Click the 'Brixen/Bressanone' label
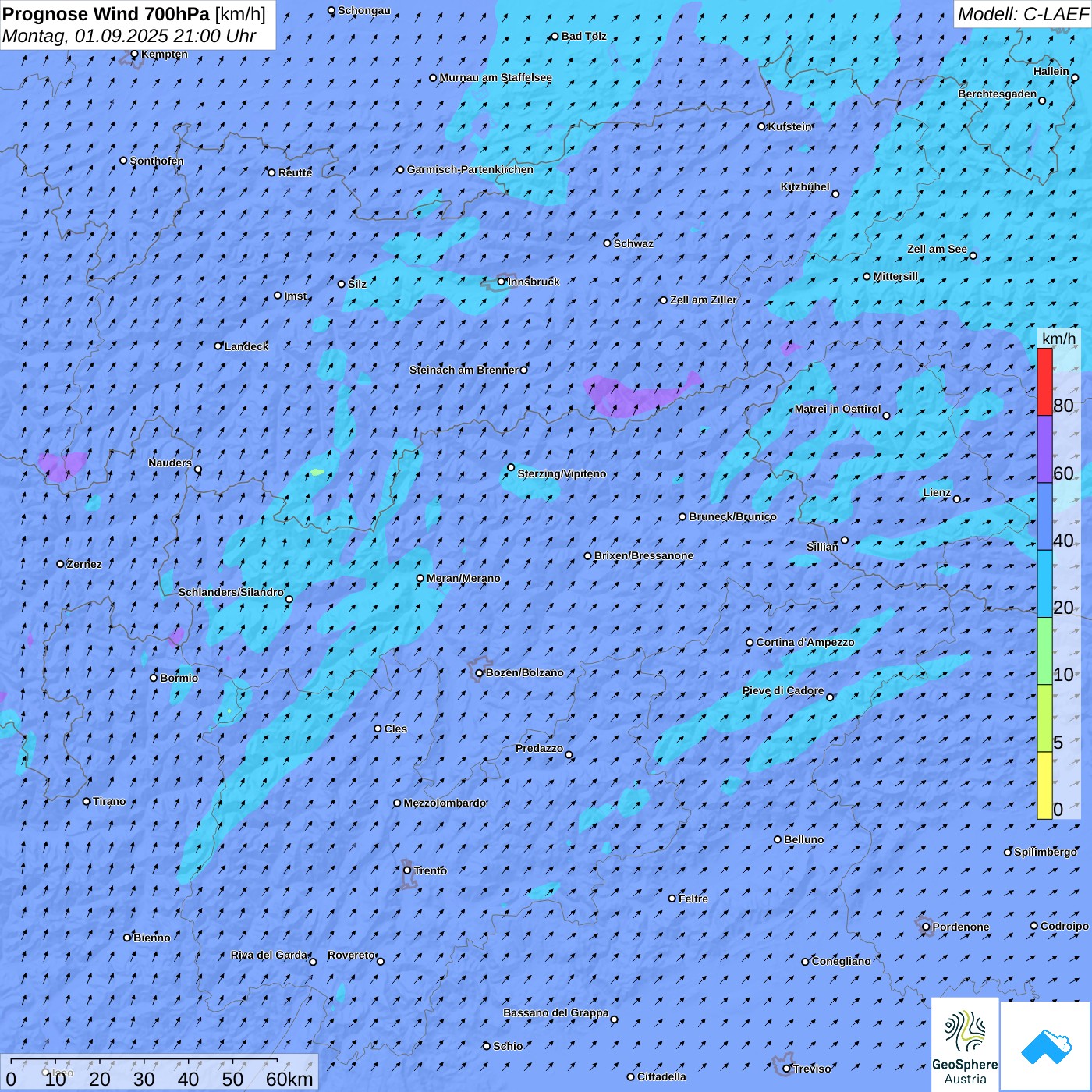This screenshot has height=1092, width=1092. [x=643, y=555]
